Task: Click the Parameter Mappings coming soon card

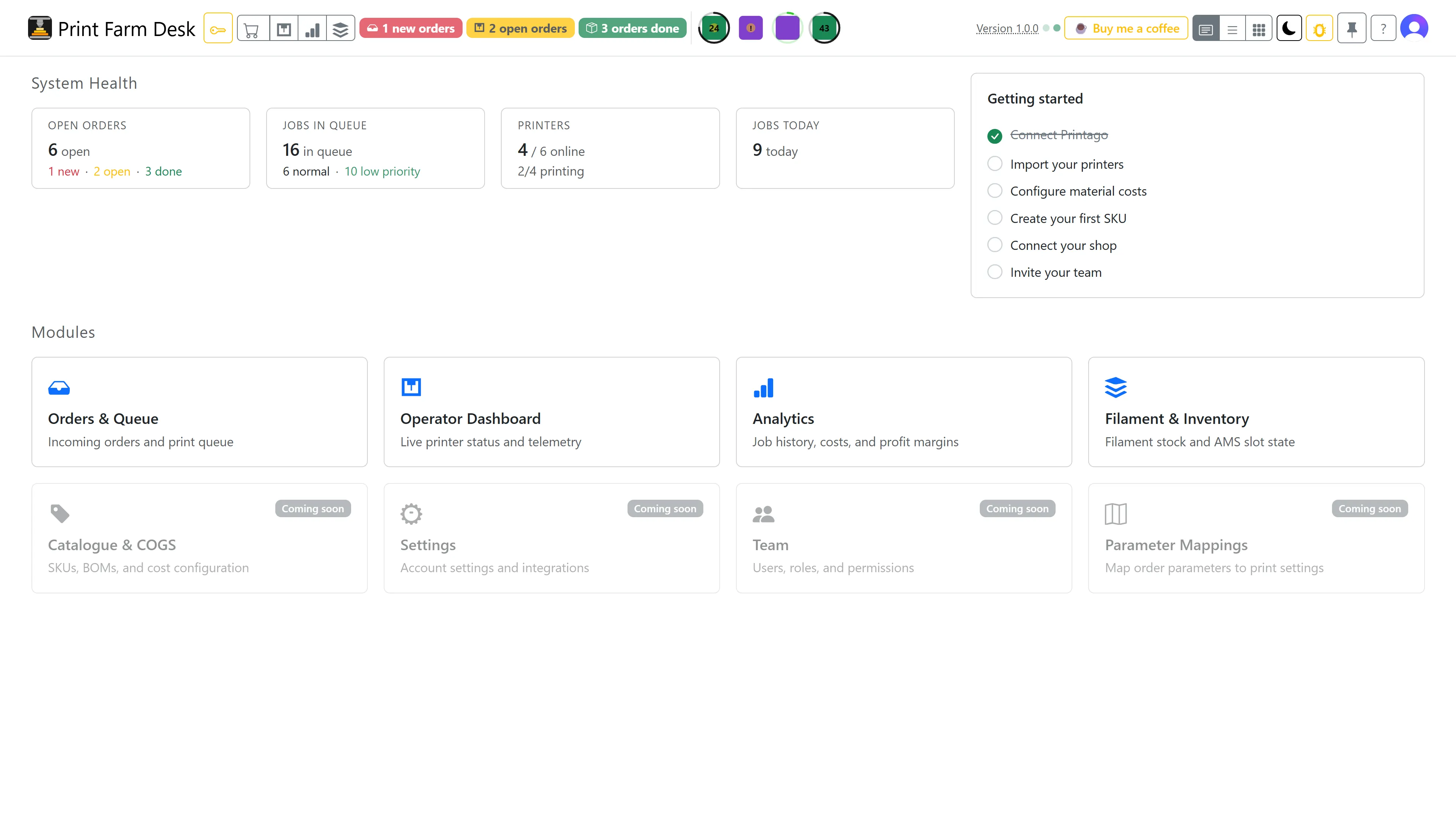Action: [x=1256, y=538]
